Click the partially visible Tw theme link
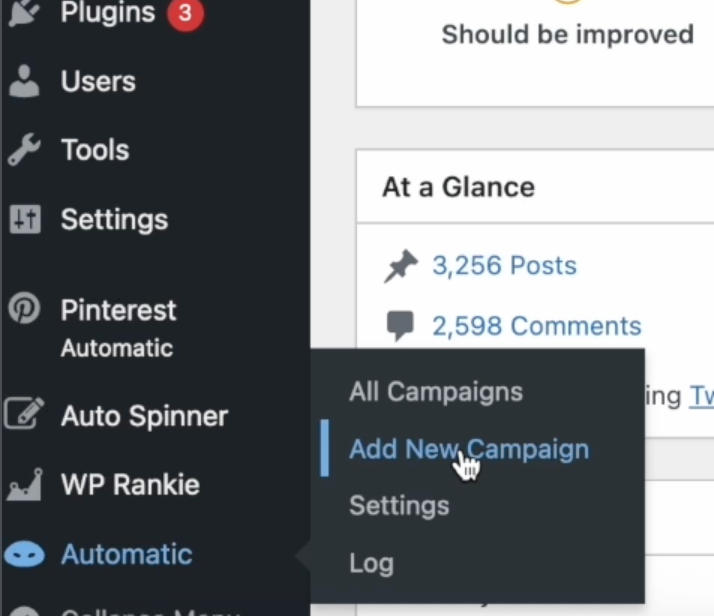The height and width of the screenshot is (616, 714). [x=701, y=396]
